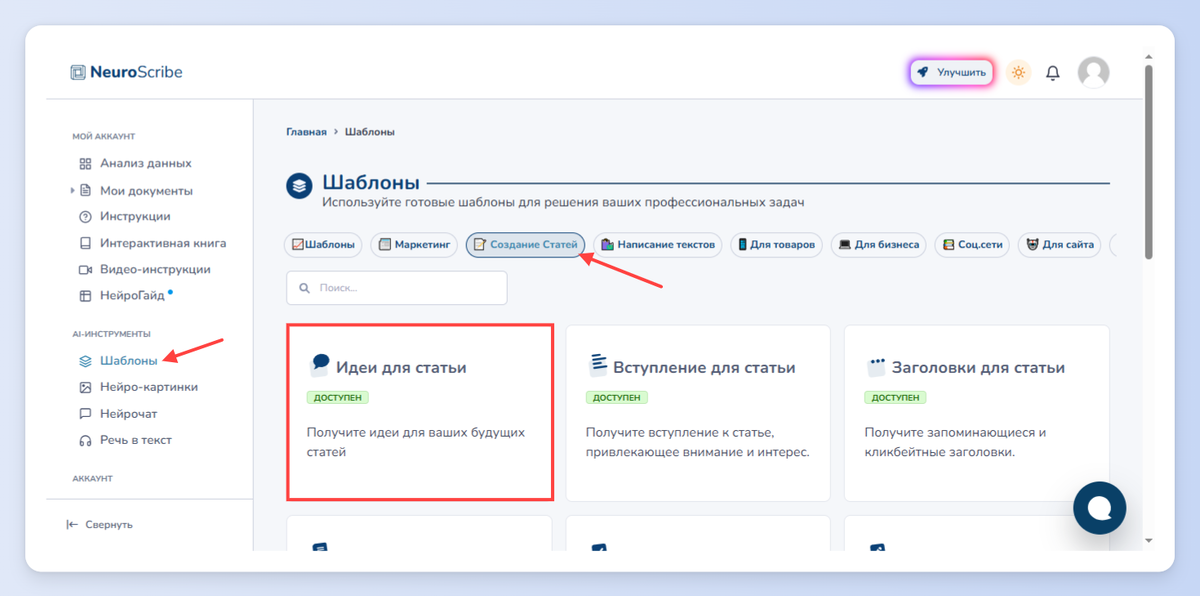The width and height of the screenshot is (1200, 596).
Task: Select the Соц.сети category chip
Action: tap(972, 244)
